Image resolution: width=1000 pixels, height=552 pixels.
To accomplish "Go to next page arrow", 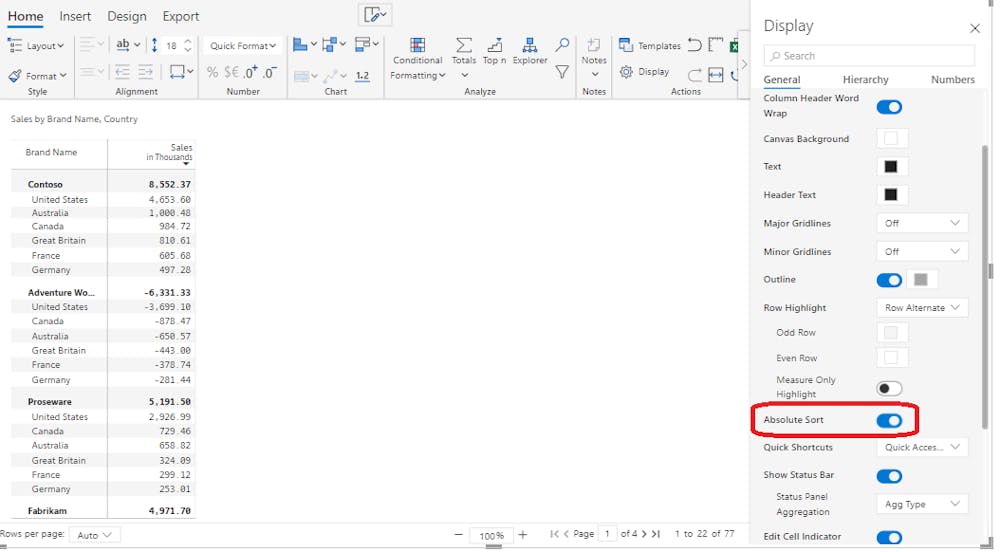I will 644,534.
